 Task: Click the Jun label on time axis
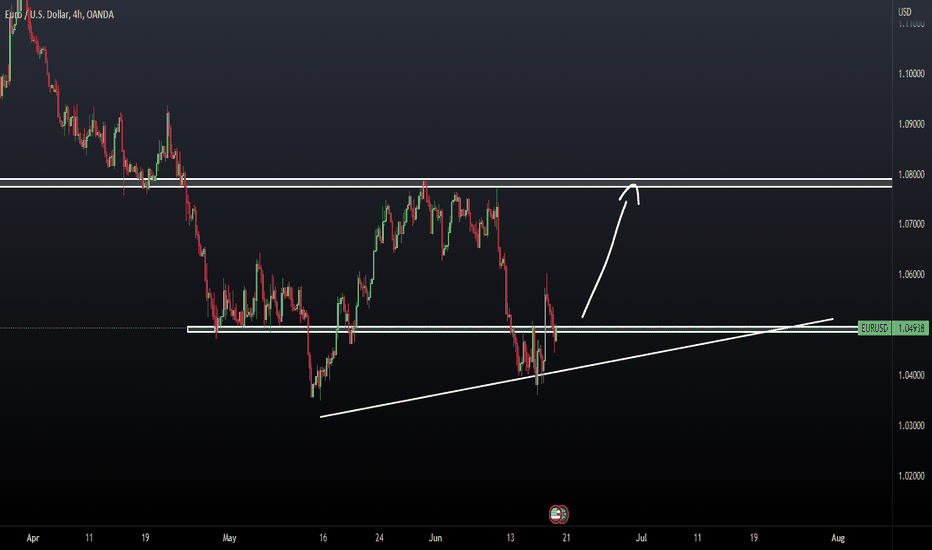click(x=436, y=538)
